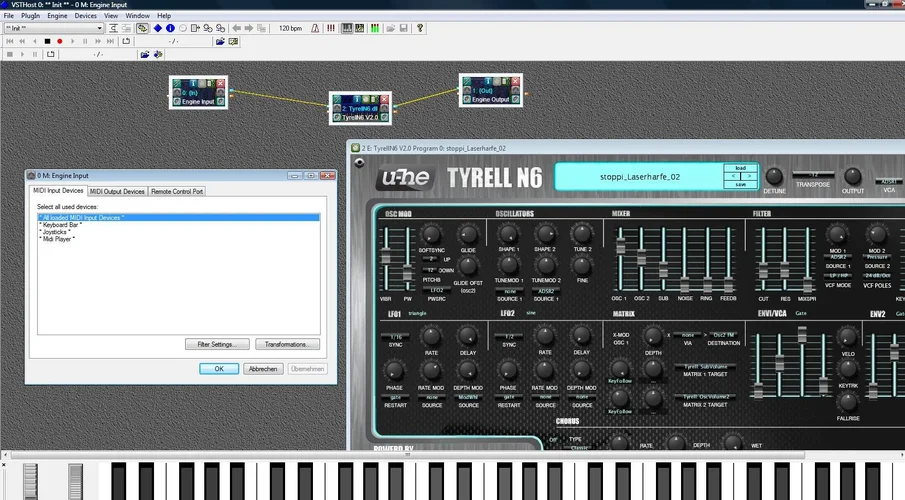Viewport: 905px width, 500px height.
Task: Toggle the keyboard bar icon in toolbar
Action: [x=347, y=28]
